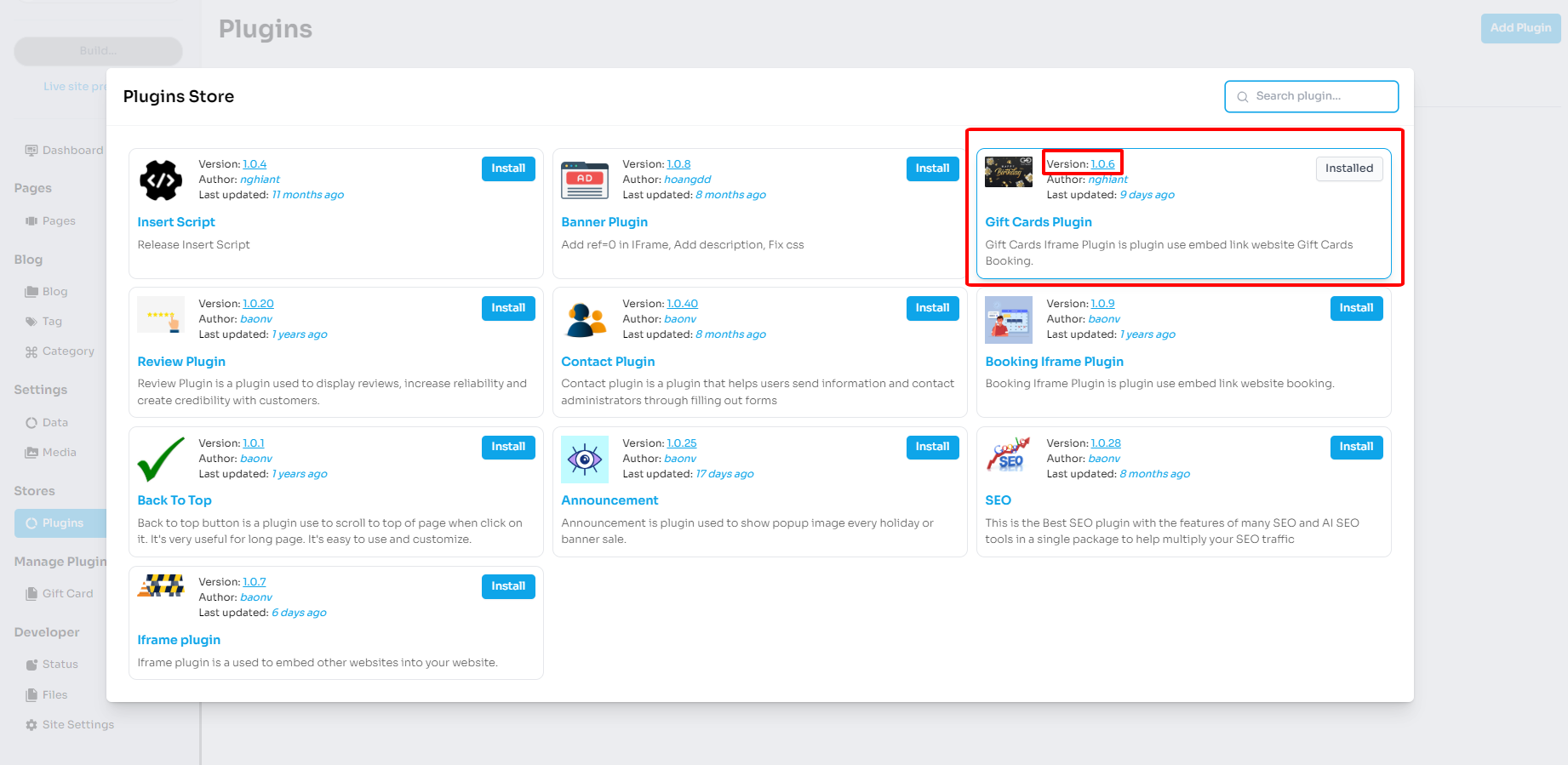This screenshot has width=1568, height=765.
Task: Click the Contact Plugin headset icon
Action: point(585,320)
